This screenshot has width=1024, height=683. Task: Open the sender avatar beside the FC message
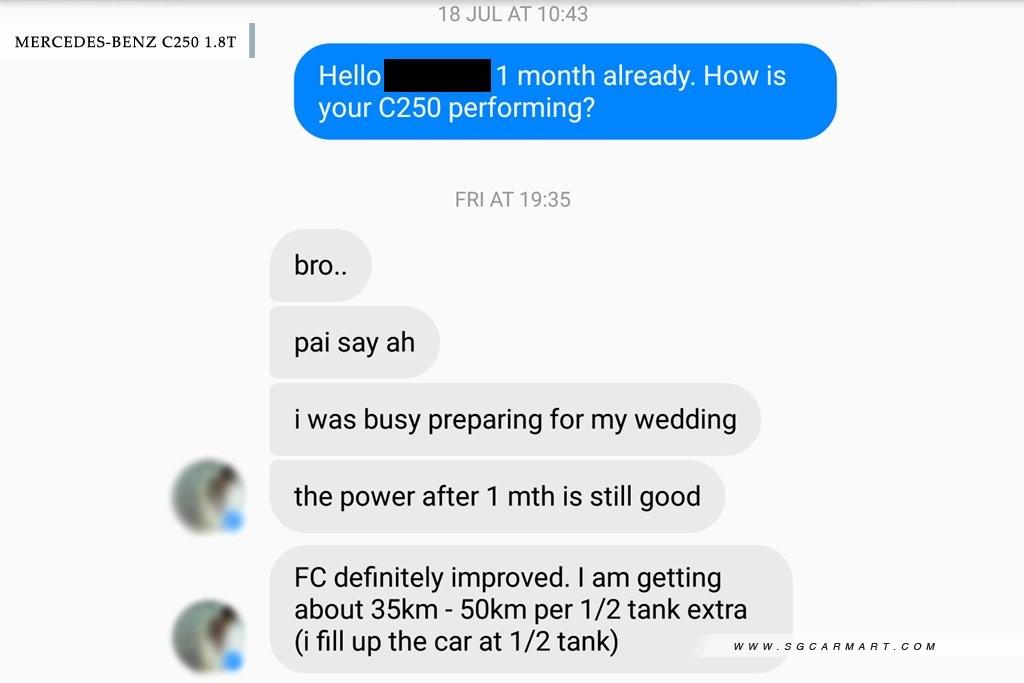[x=208, y=637]
